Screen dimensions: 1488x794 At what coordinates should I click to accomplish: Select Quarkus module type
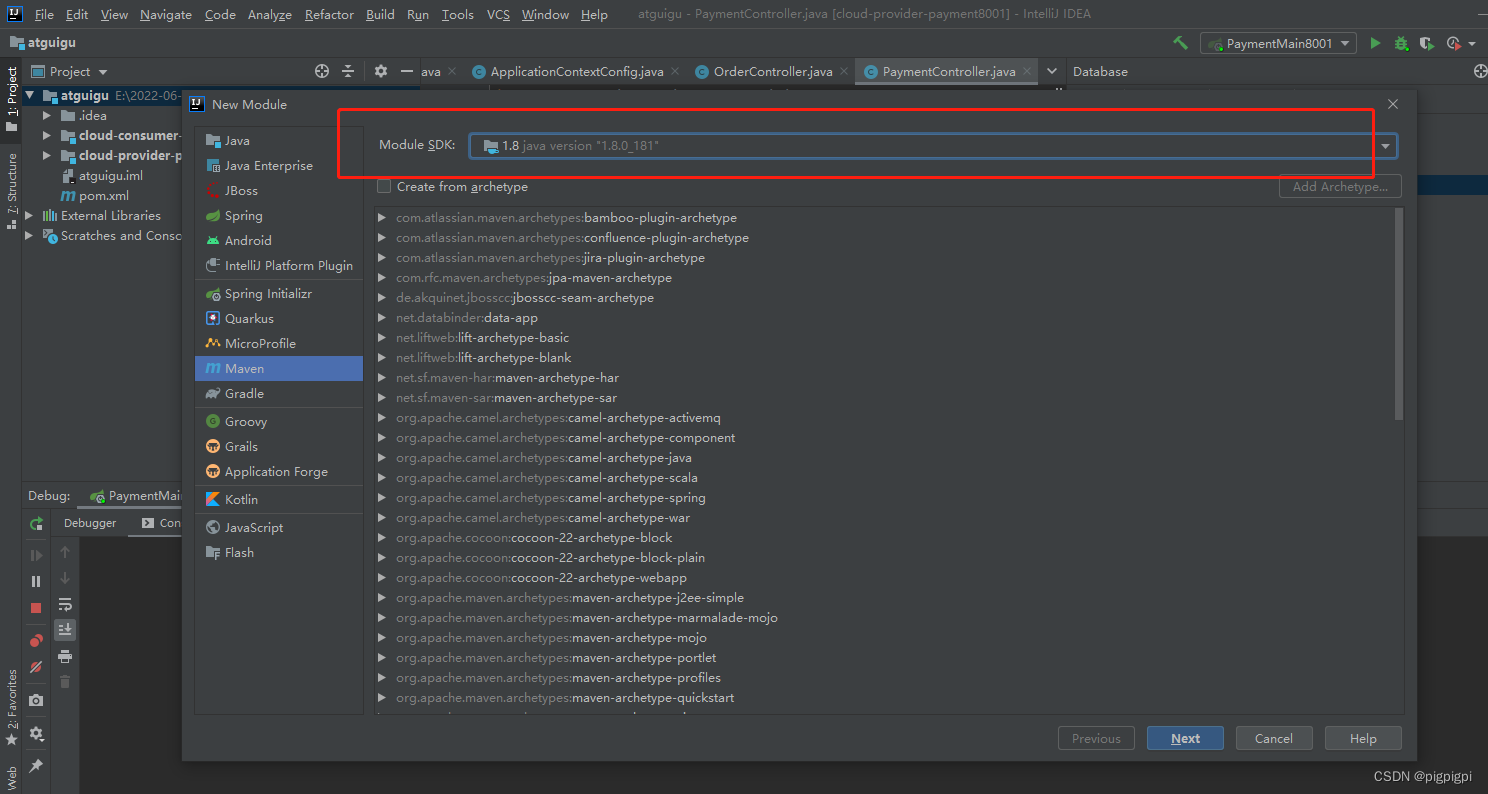pyautogui.click(x=279, y=319)
